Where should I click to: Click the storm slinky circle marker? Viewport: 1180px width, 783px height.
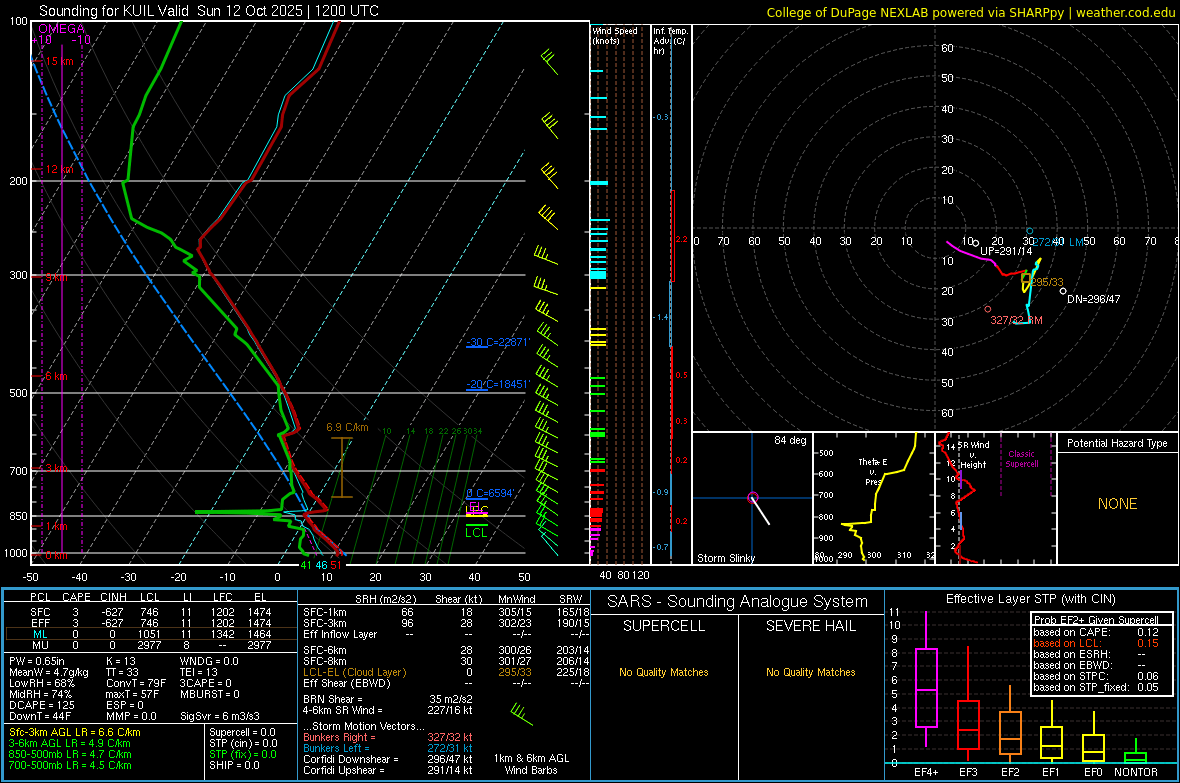(x=753, y=498)
